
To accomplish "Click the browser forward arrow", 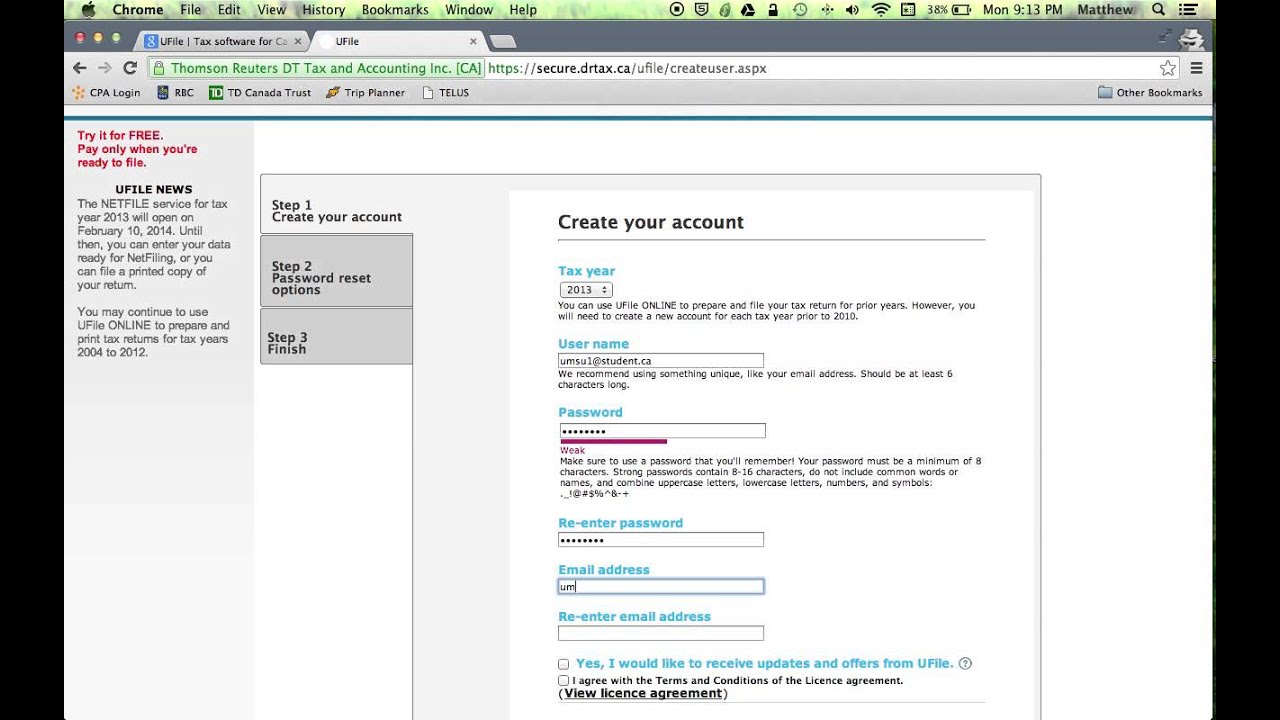I will click(104, 68).
